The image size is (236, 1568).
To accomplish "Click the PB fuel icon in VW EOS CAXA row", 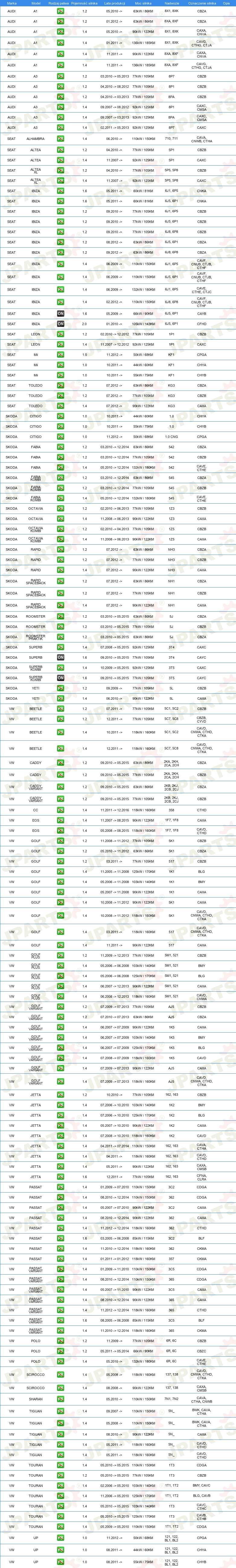I will pos(60,820).
